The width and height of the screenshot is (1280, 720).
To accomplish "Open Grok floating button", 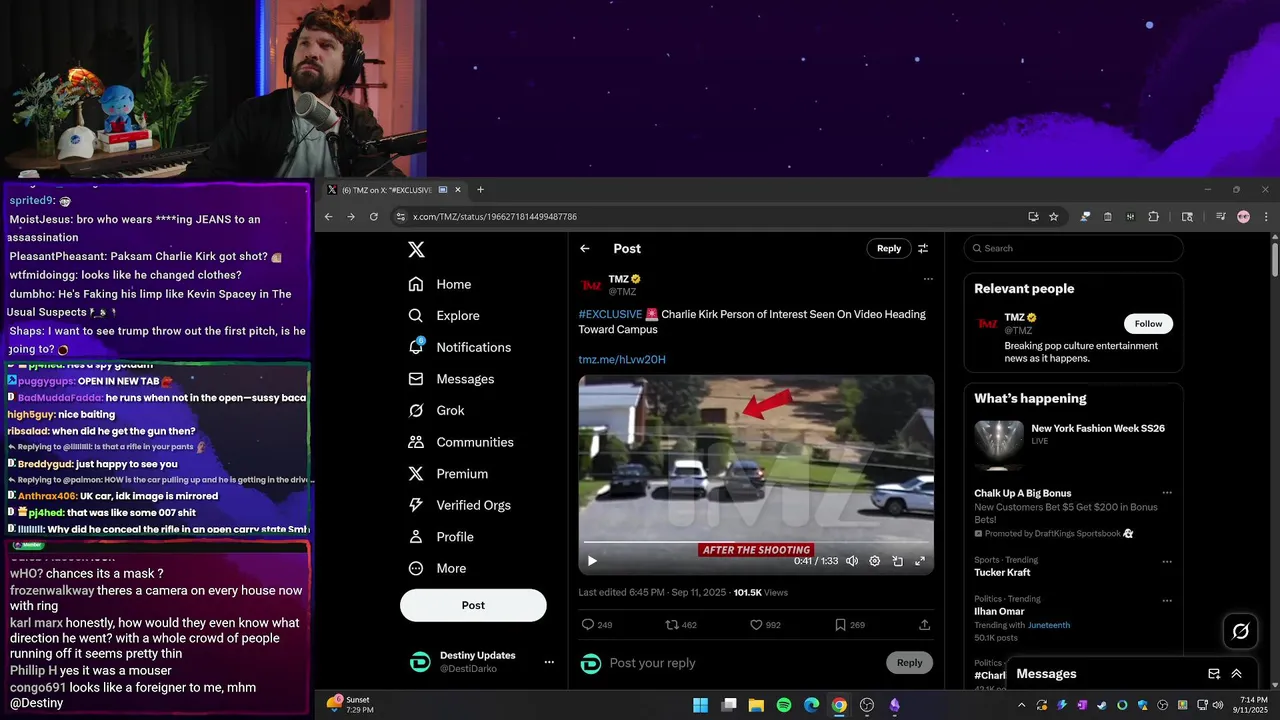I will pyautogui.click(x=1240, y=631).
